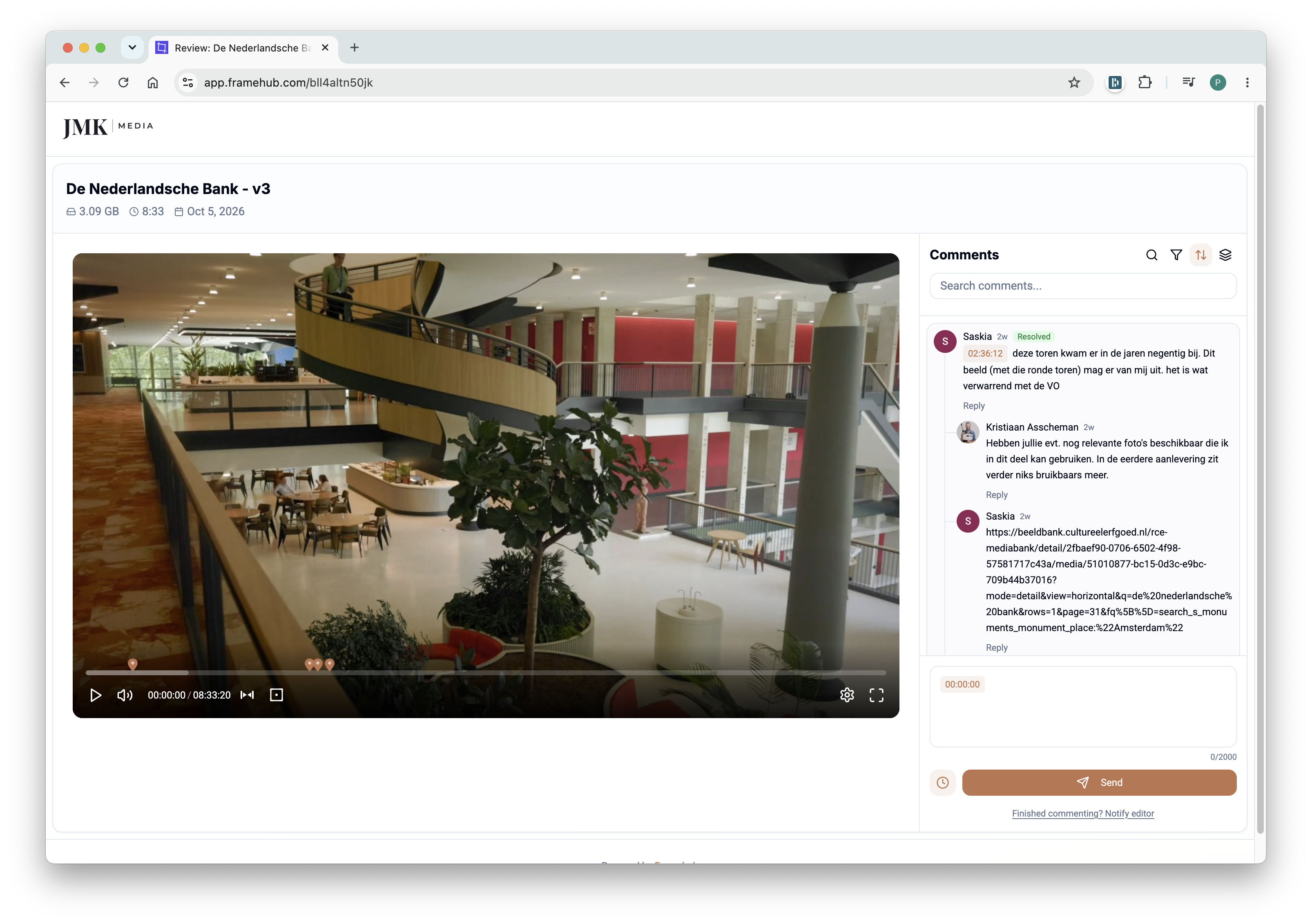Open the beeldbank.cultureelerfgoed.nl link
1312x924 pixels.
coord(1108,579)
